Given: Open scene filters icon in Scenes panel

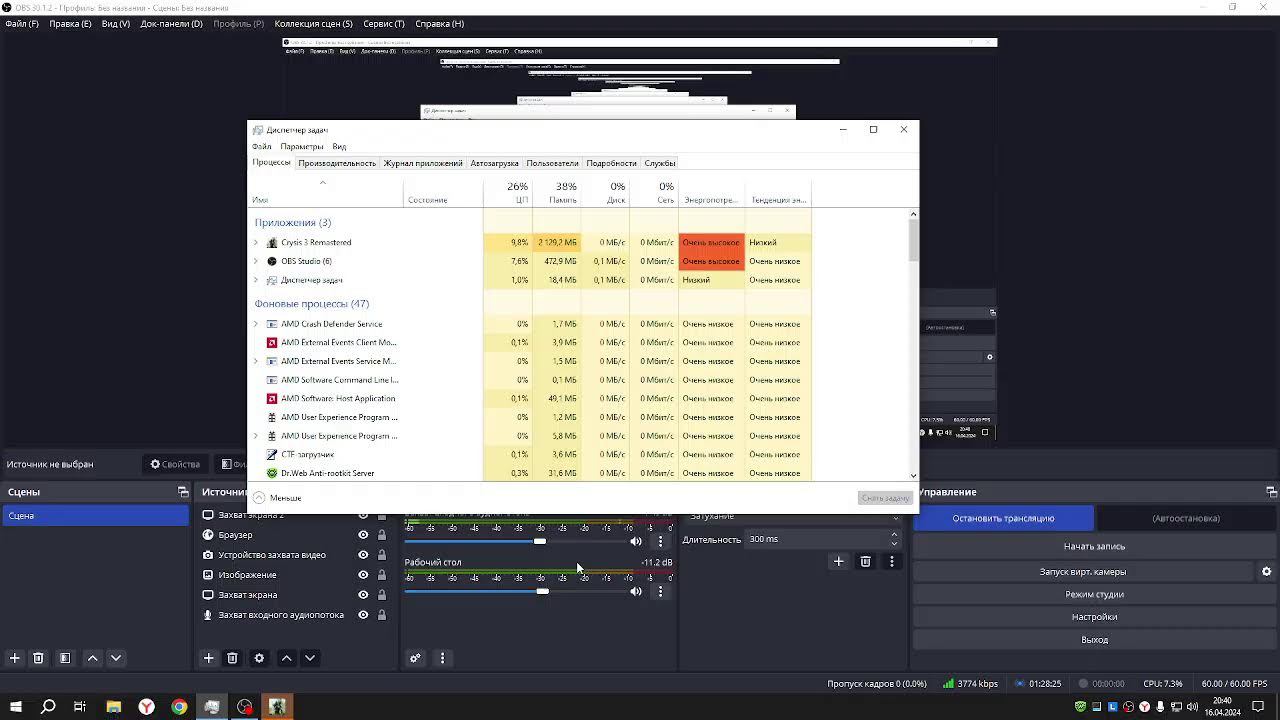Looking at the screenshot, I should pyautogui.click(x=65, y=658).
